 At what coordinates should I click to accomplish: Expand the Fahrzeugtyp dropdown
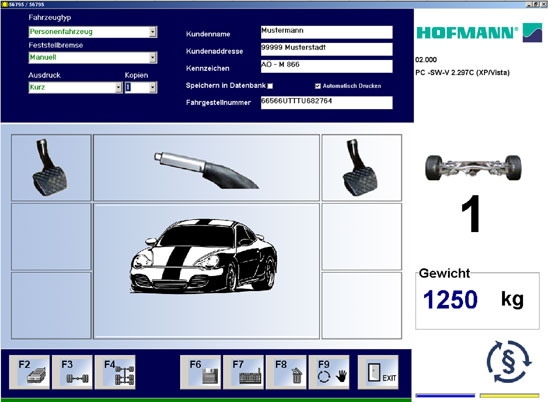pos(153,32)
